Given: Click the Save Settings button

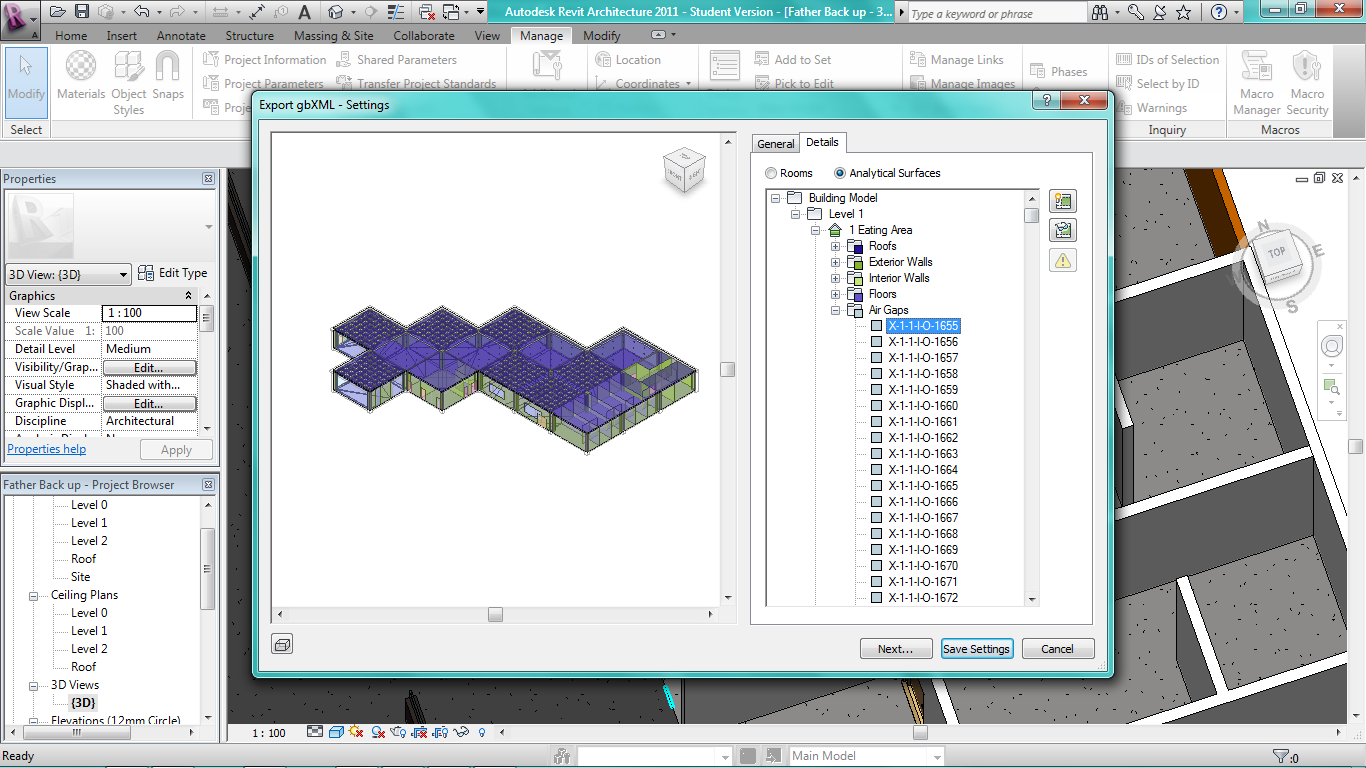Looking at the screenshot, I should [976, 649].
